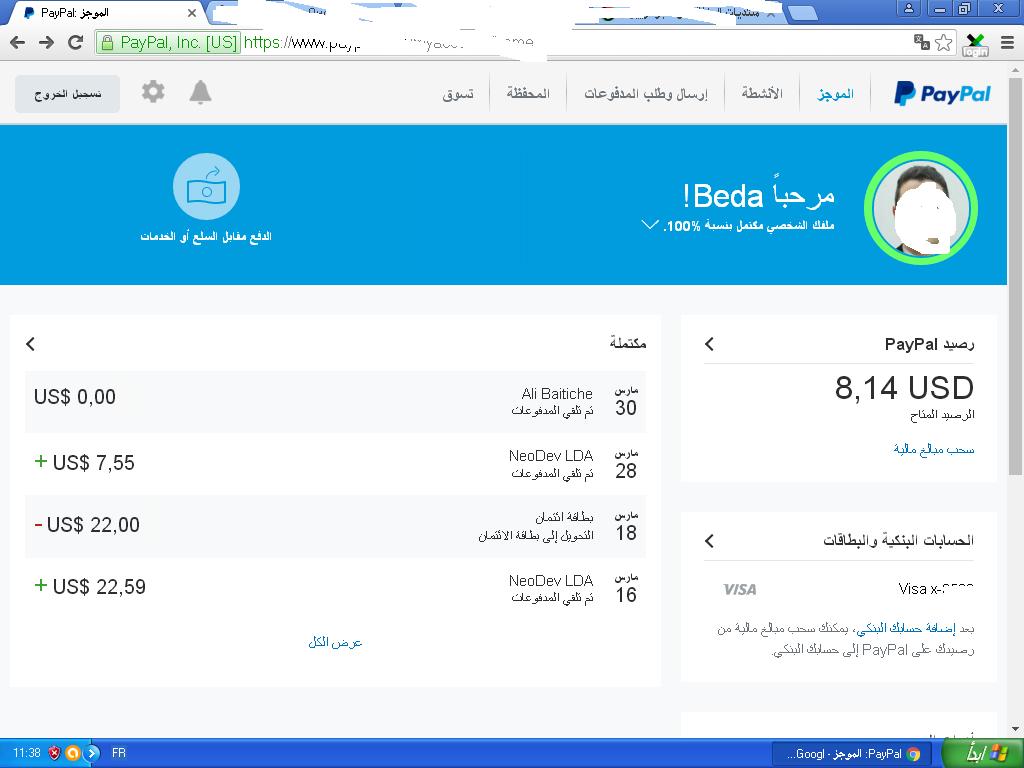This screenshot has height=768, width=1024.
Task: Open the الأنشطة activity tab
Action: click(762, 93)
